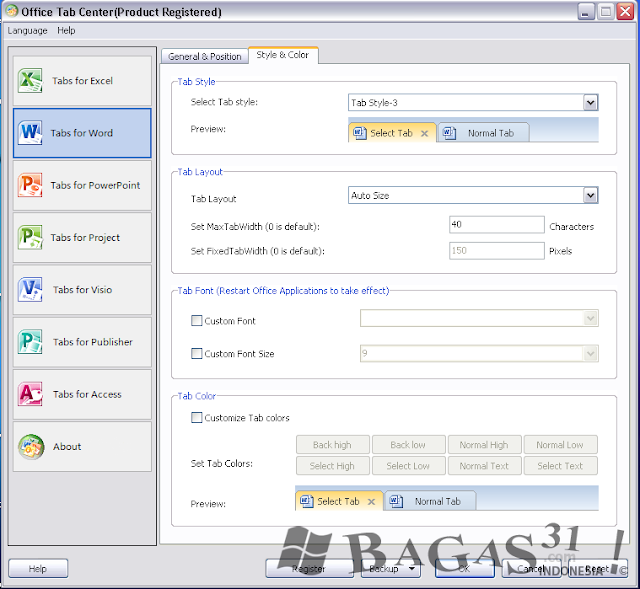Open the Backup button dropdown arrow
This screenshot has width=640, height=589.
(411, 568)
